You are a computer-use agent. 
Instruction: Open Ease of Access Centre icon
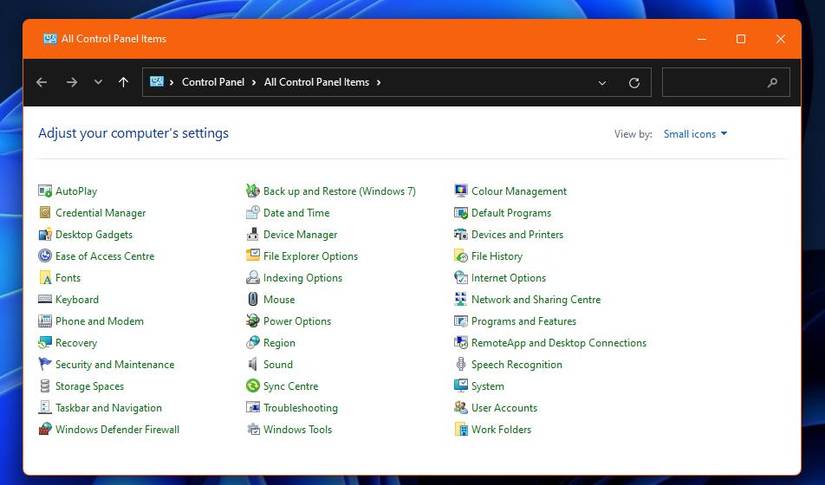tap(45, 256)
